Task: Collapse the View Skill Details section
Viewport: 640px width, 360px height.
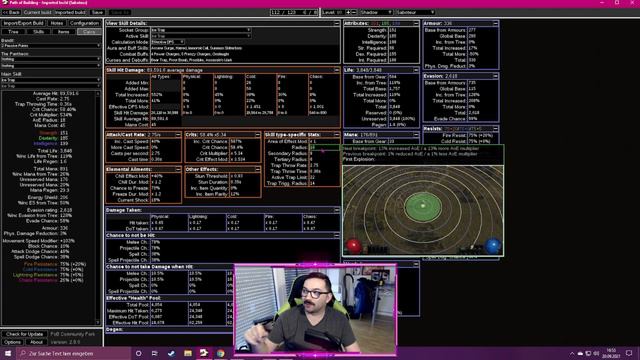Action: 336,23
